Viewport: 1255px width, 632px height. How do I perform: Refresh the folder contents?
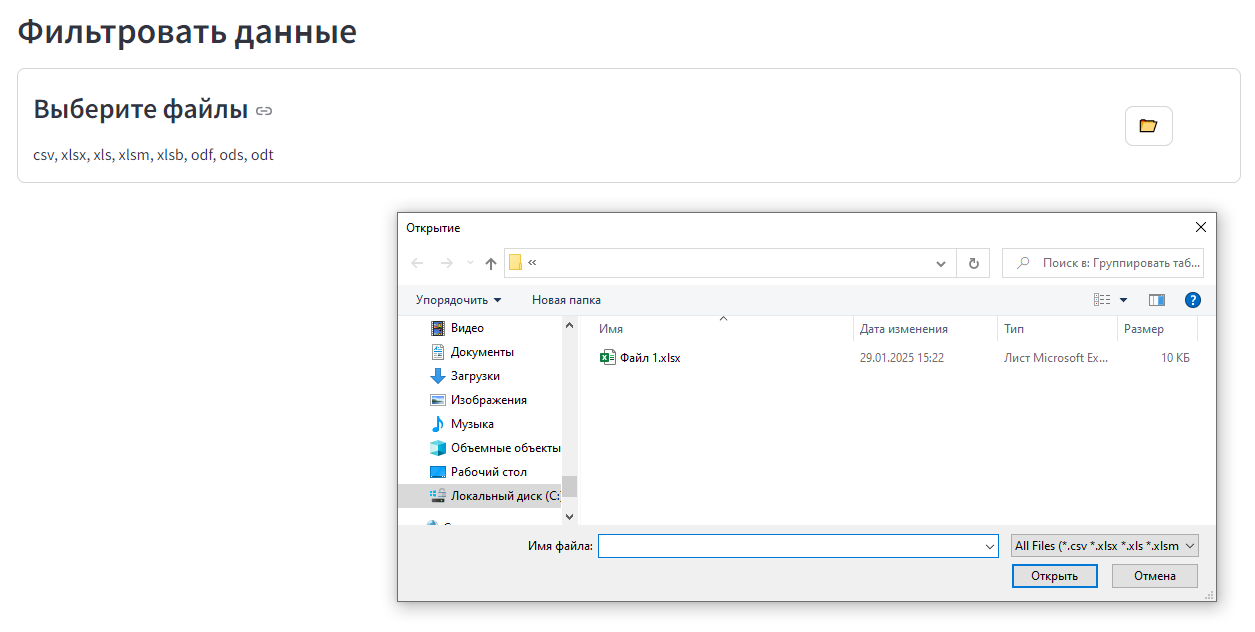[973, 263]
